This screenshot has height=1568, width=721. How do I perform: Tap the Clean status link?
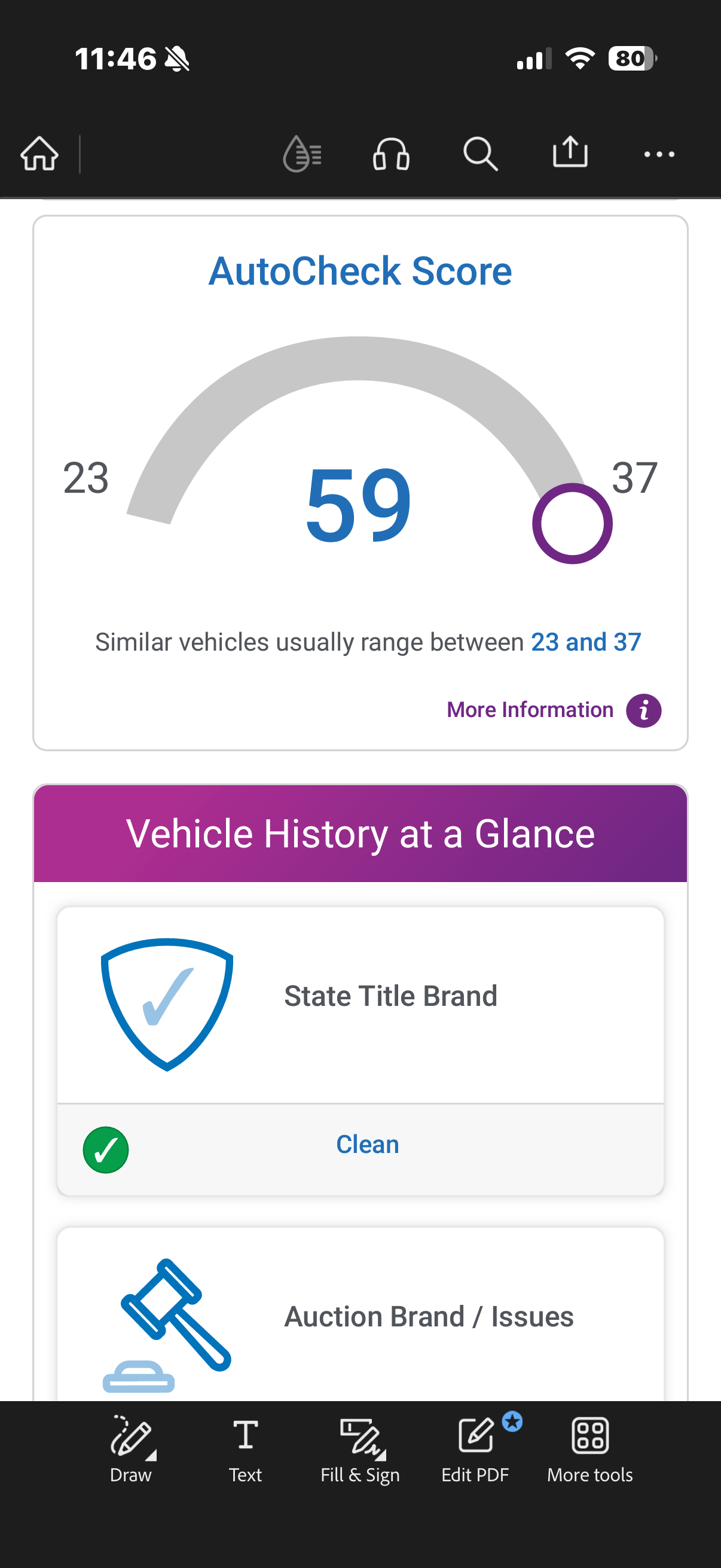368,1145
